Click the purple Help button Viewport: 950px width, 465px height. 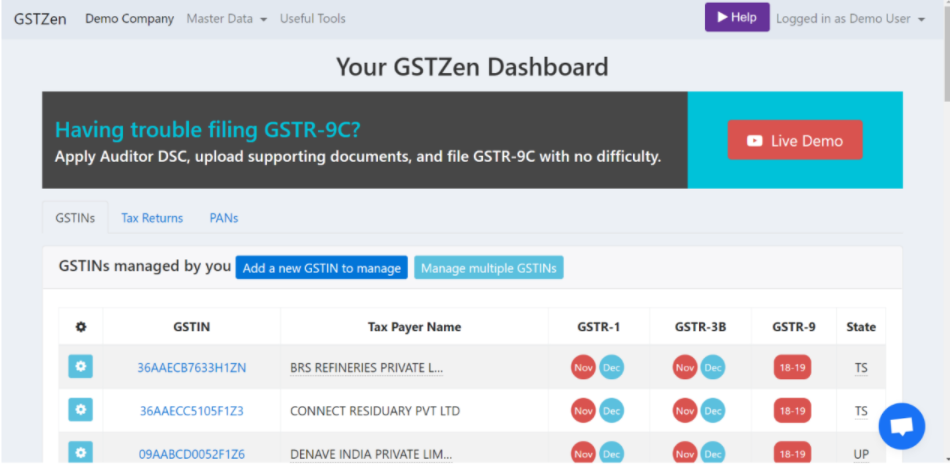click(x=737, y=17)
